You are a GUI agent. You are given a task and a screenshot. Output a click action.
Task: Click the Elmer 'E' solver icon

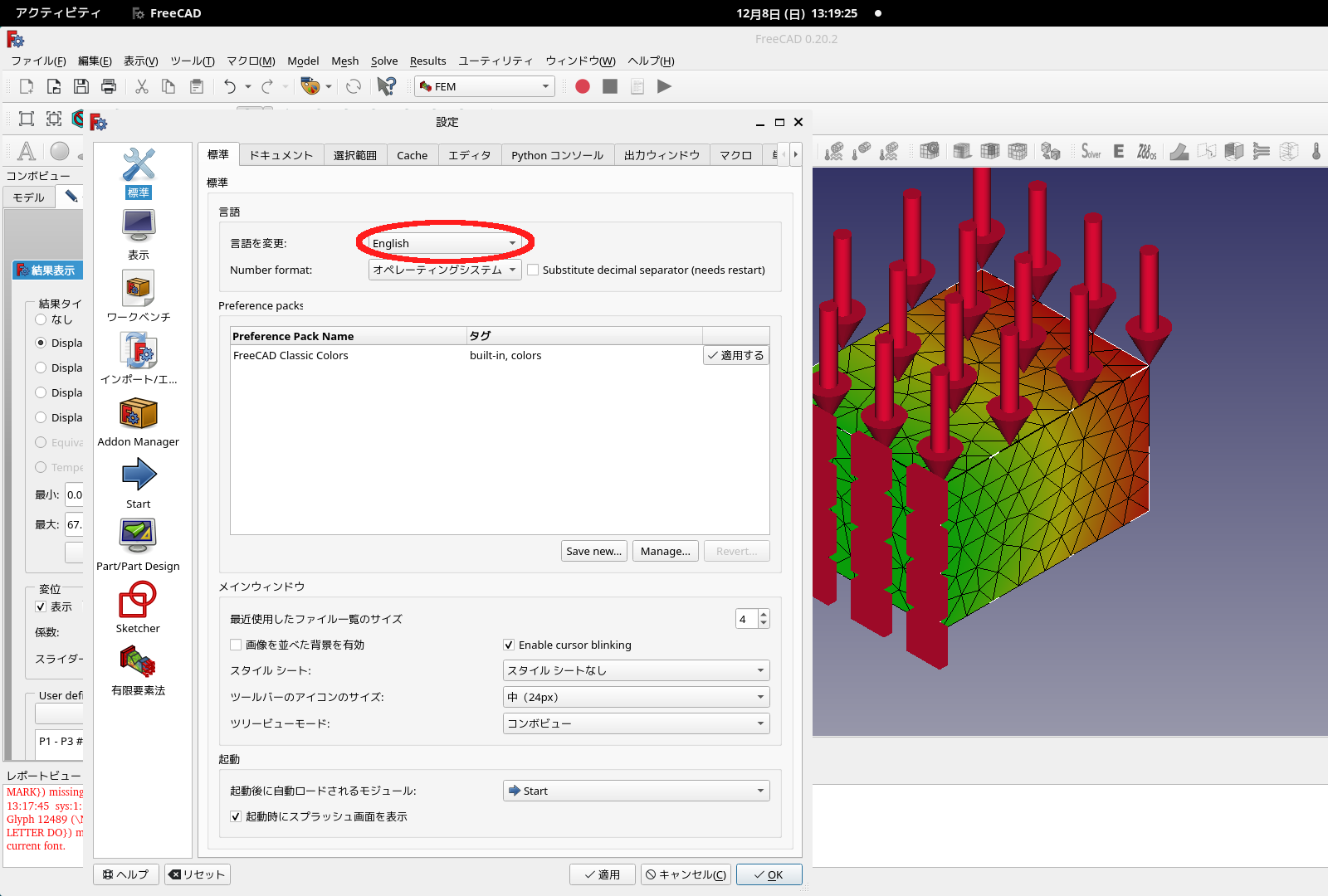tap(1119, 151)
